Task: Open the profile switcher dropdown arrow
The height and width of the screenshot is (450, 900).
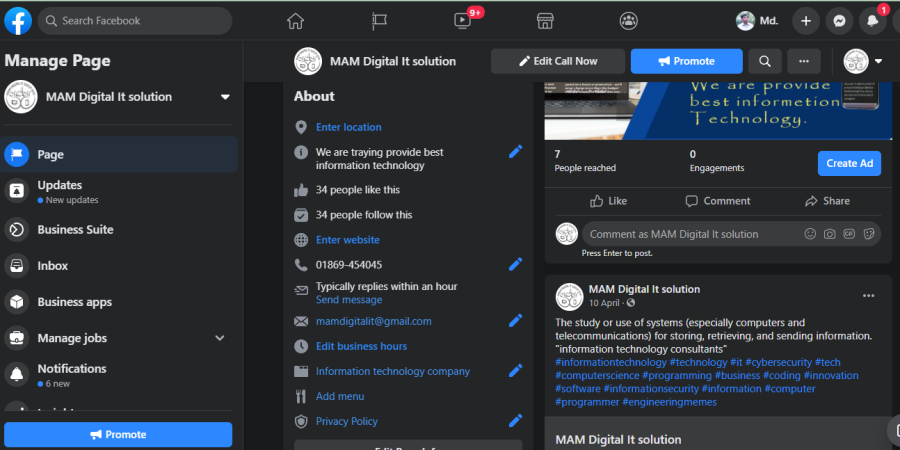Action: click(878, 61)
